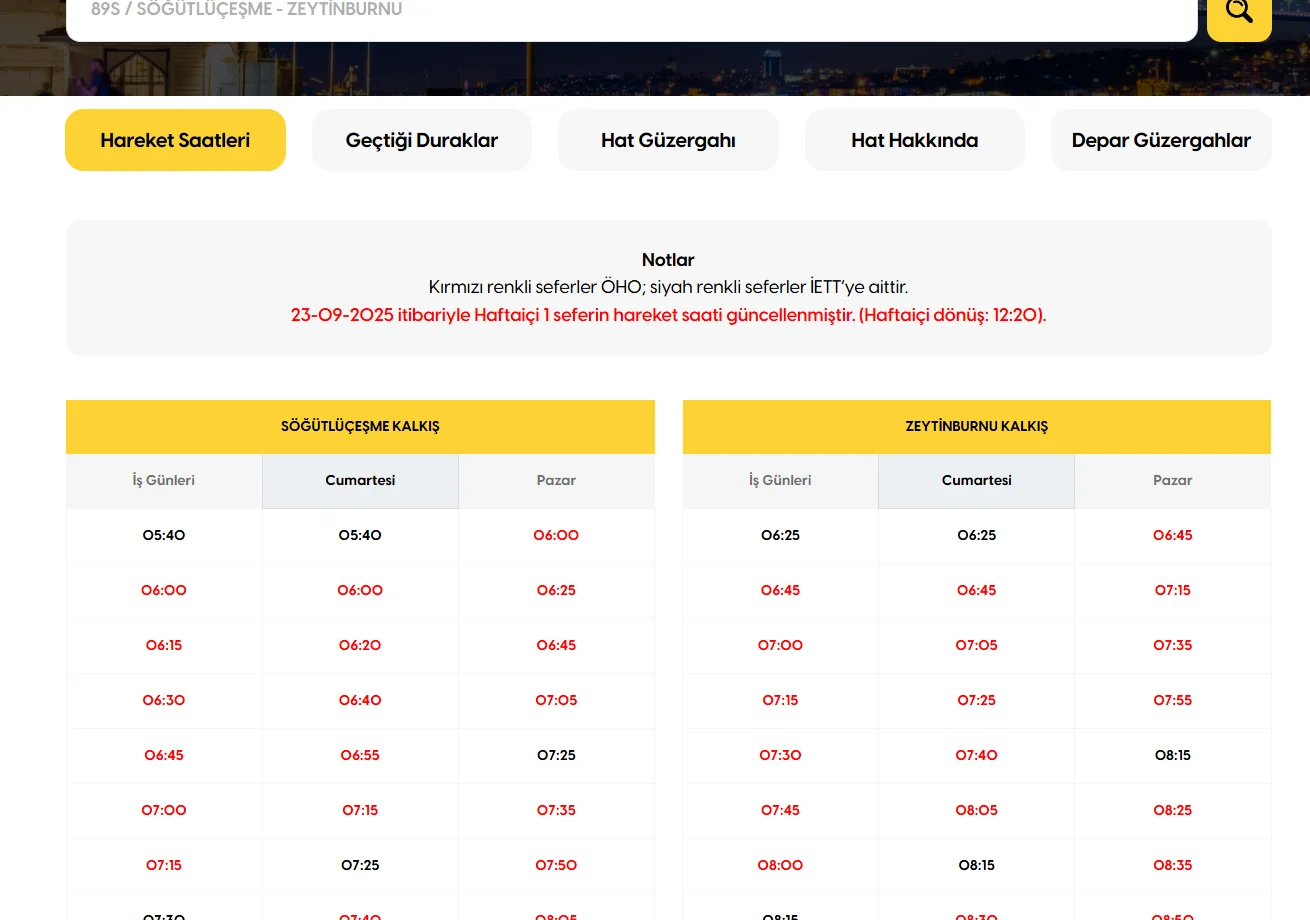
Task: Select İş Günleri under Zeytinburnu Kalkış
Action: click(x=780, y=481)
